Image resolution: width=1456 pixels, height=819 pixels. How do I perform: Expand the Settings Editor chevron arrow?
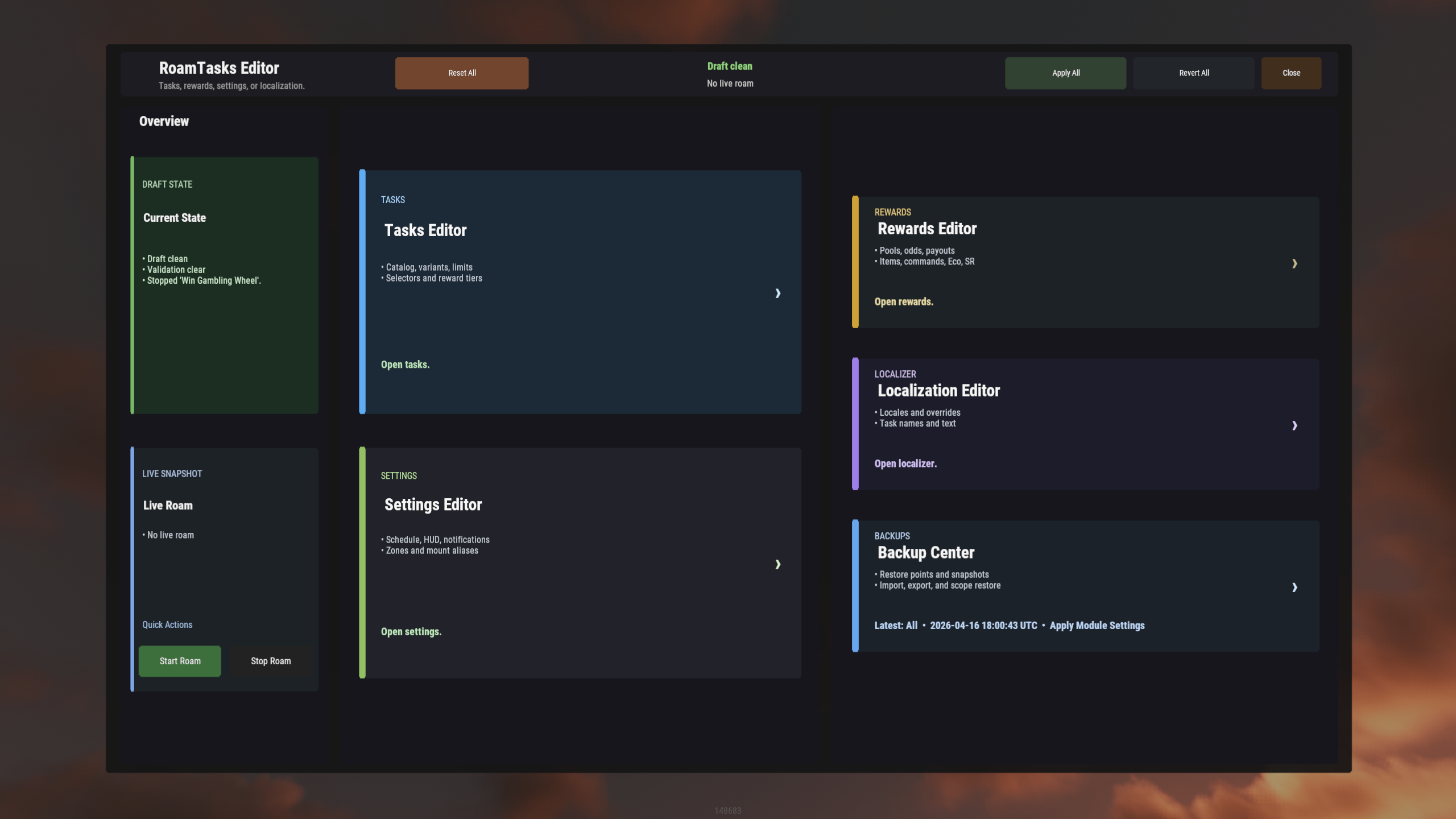point(777,564)
